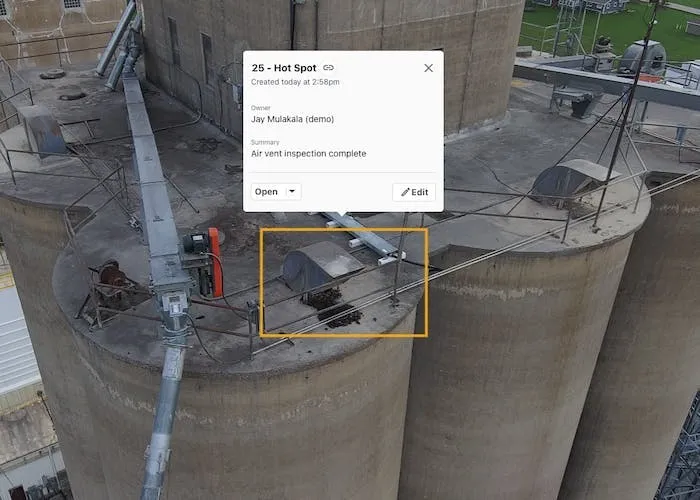Select the summary text Air vent inspection complete

click(x=308, y=154)
